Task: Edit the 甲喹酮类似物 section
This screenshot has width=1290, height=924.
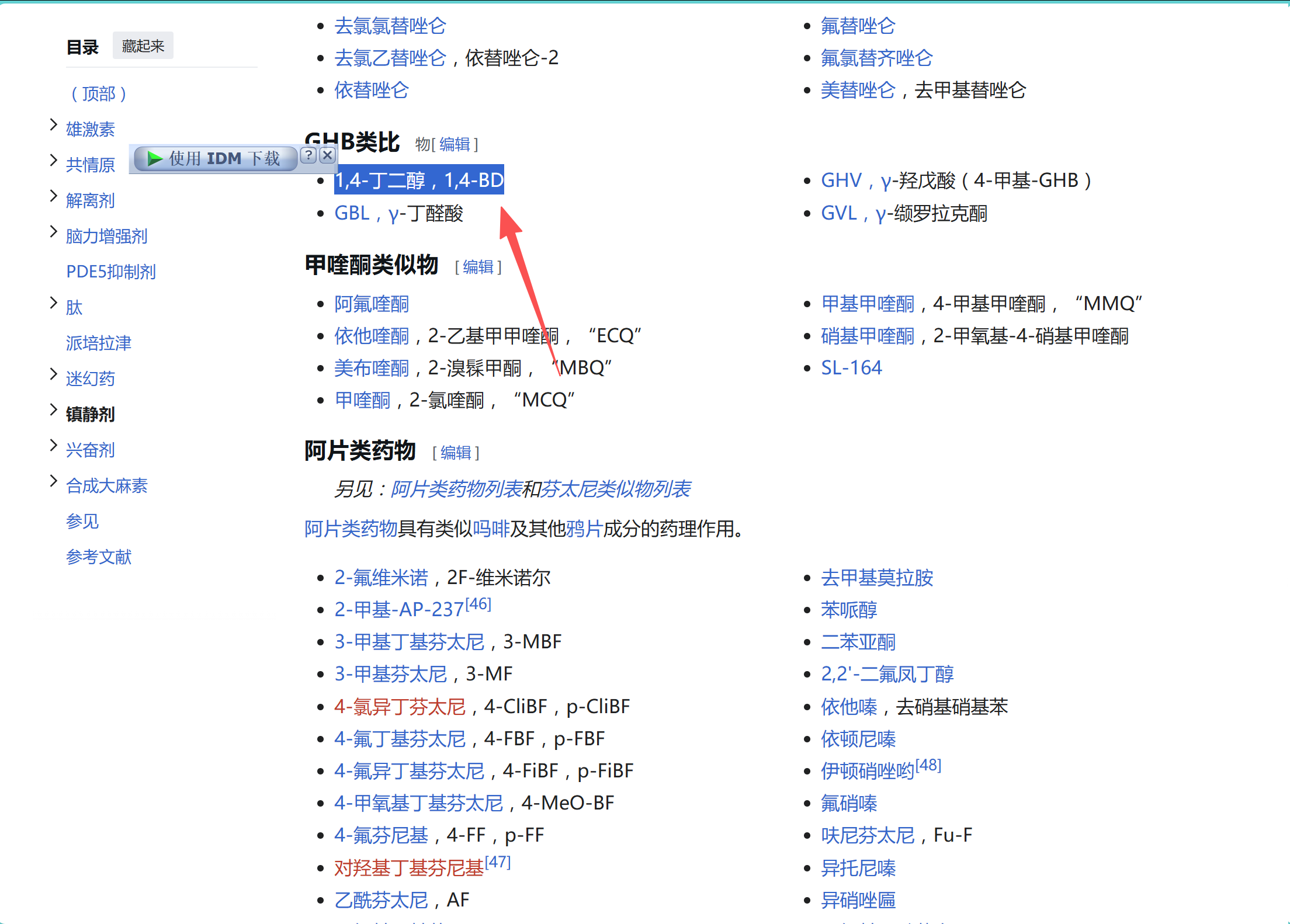Action: point(478,267)
